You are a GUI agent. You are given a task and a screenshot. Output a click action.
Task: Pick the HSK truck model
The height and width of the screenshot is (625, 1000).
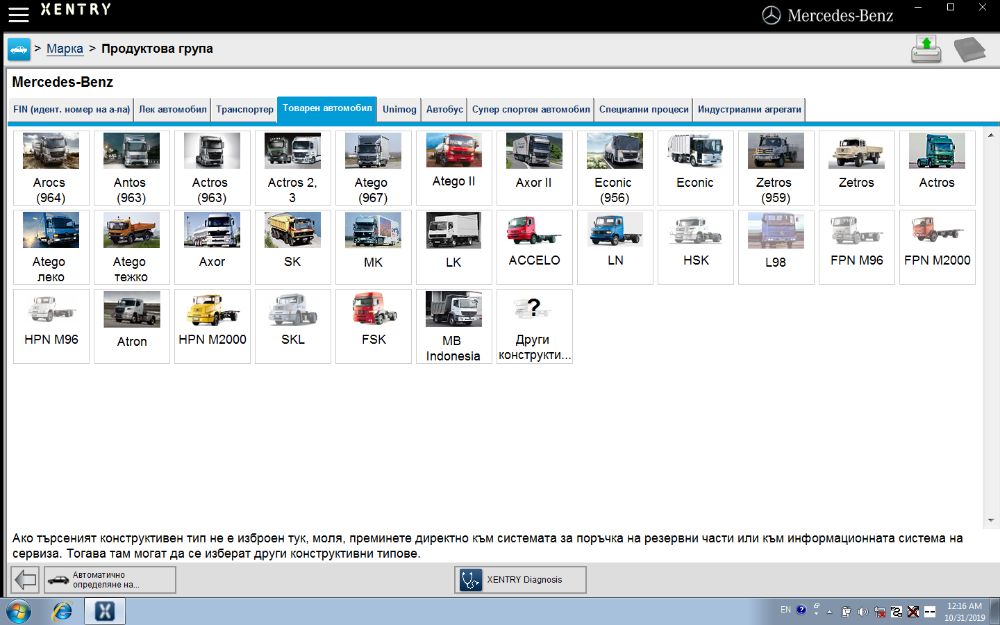pyautogui.click(x=695, y=247)
